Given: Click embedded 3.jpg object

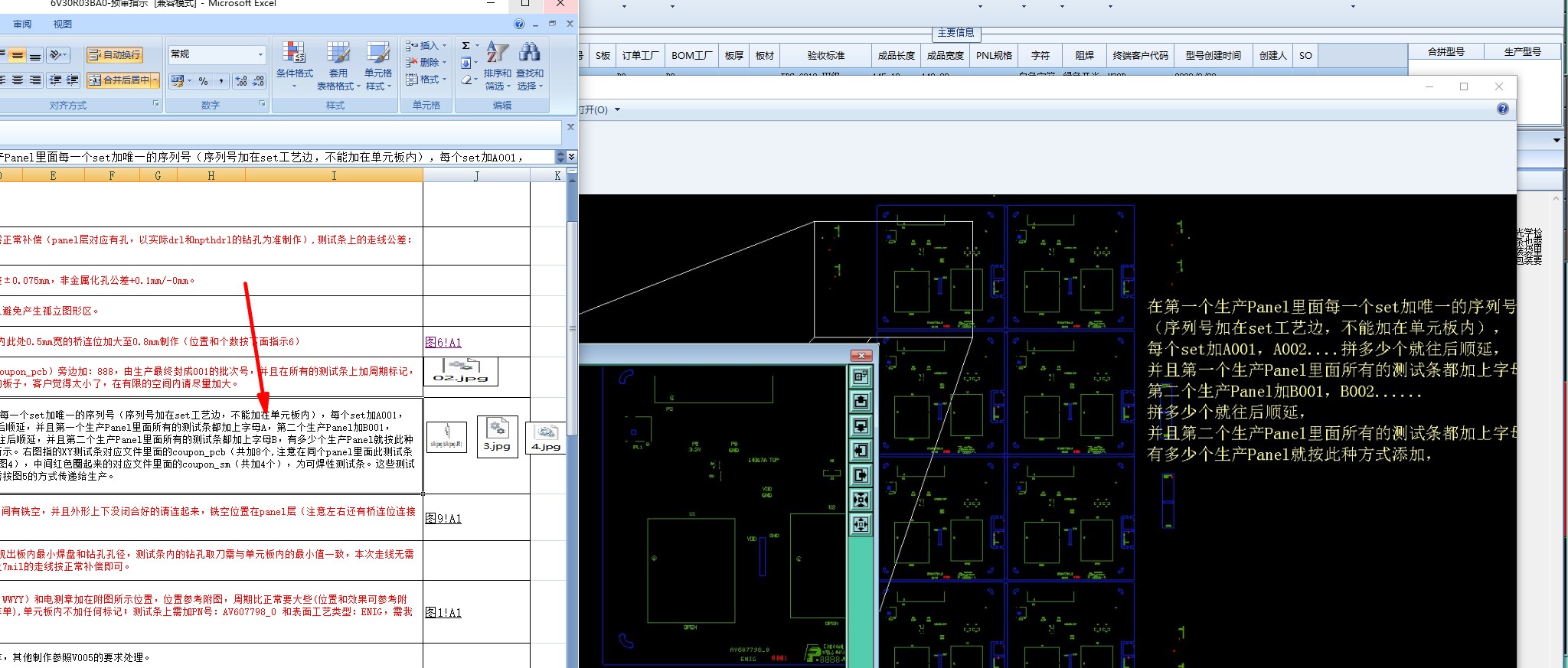Looking at the screenshot, I should click(x=497, y=436).
